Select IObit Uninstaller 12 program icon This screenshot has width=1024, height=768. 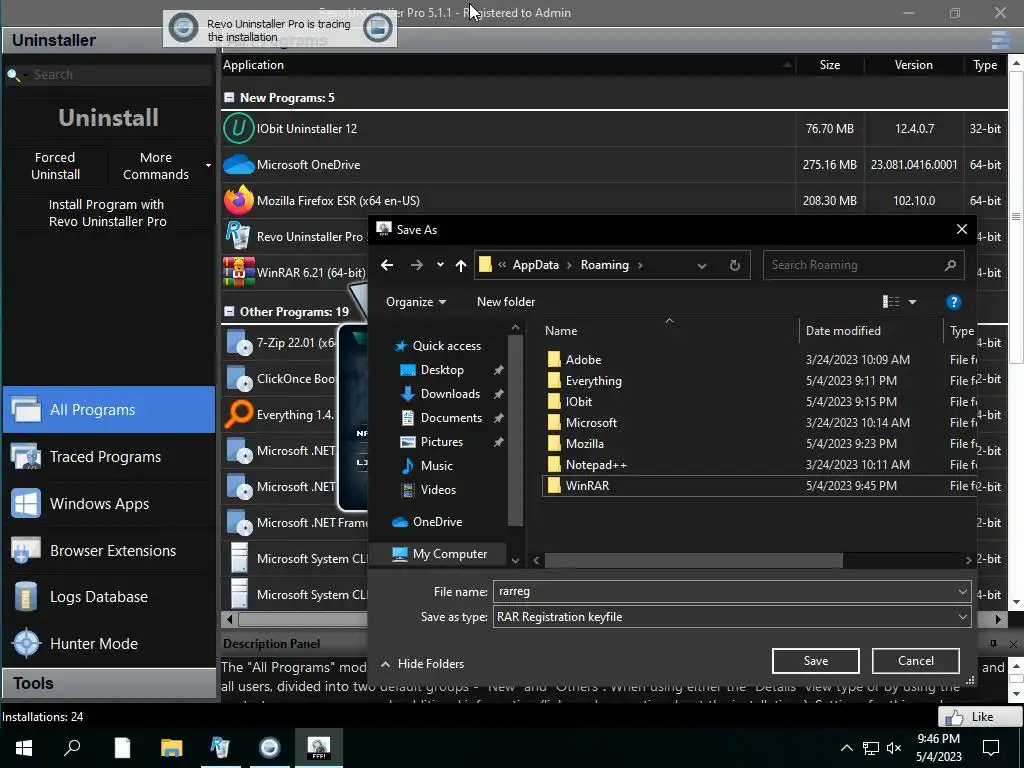tap(238, 129)
